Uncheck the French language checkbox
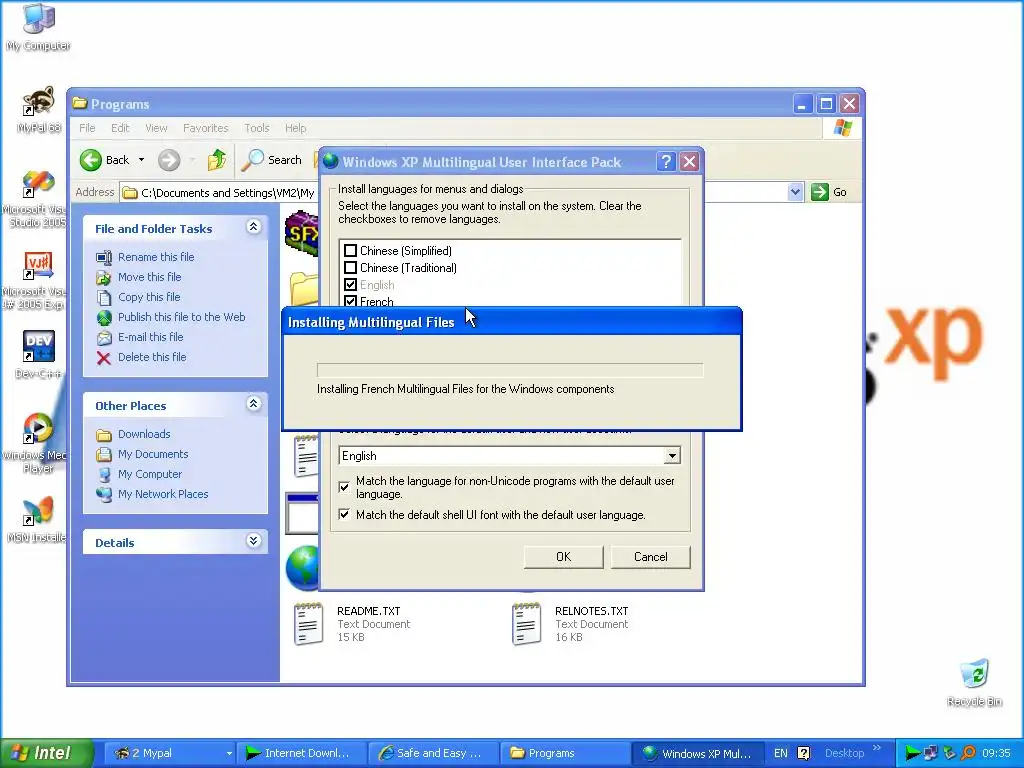This screenshot has width=1024, height=768. tap(351, 301)
